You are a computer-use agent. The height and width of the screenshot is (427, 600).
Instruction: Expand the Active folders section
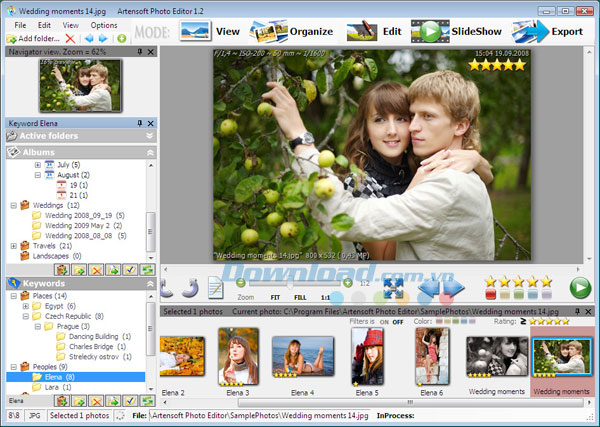point(150,136)
